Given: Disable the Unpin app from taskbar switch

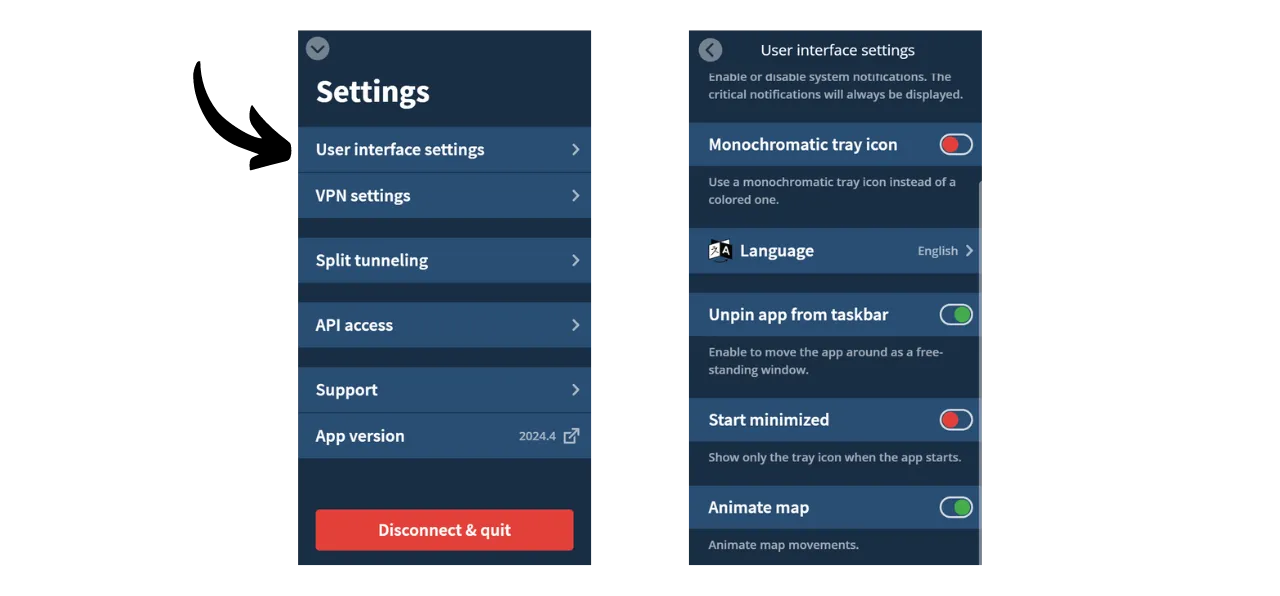Looking at the screenshot, I should coord(955,315).
